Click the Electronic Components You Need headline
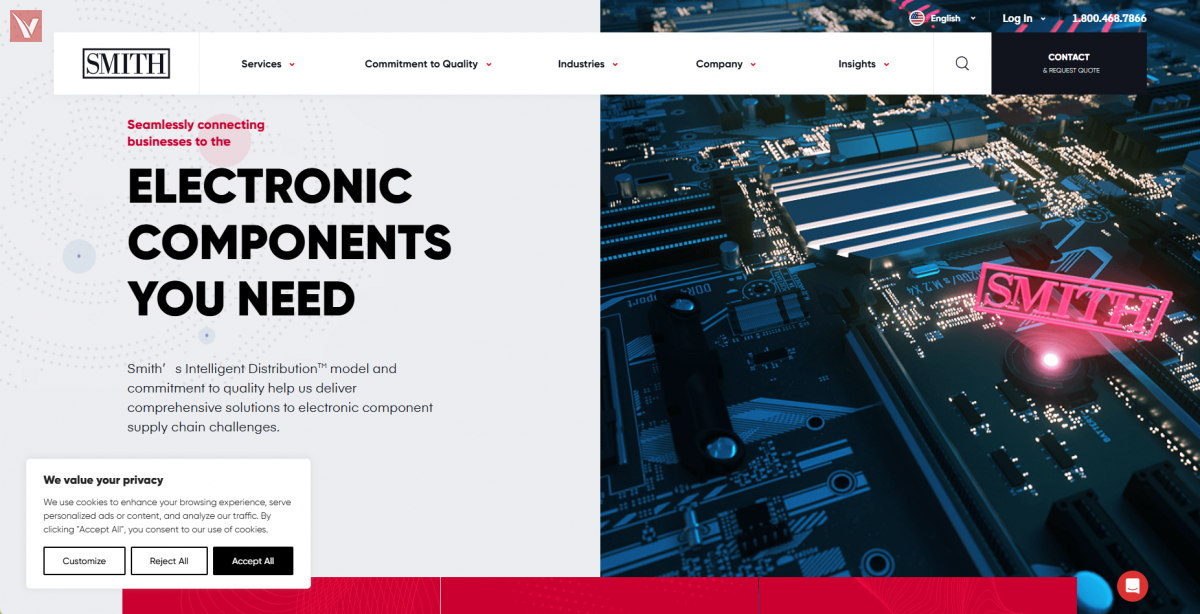Image resolution: width=1200 pixels, height=614 pixels. (x=289, y=242)
